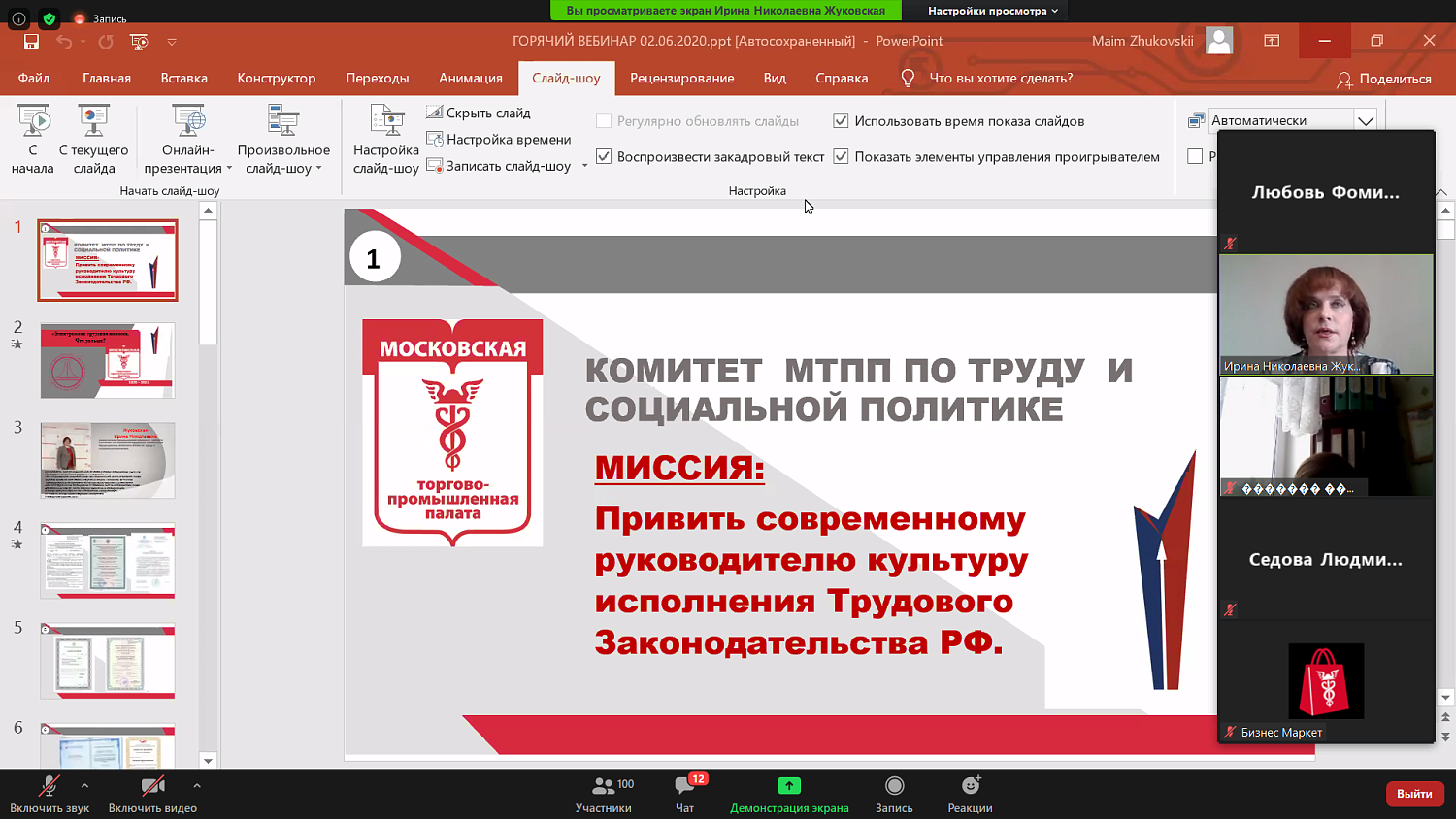The height and width of the screenshot is (819, 1456).
Task: Switch to Вставка ribbon tab
Action: [184, 78]
